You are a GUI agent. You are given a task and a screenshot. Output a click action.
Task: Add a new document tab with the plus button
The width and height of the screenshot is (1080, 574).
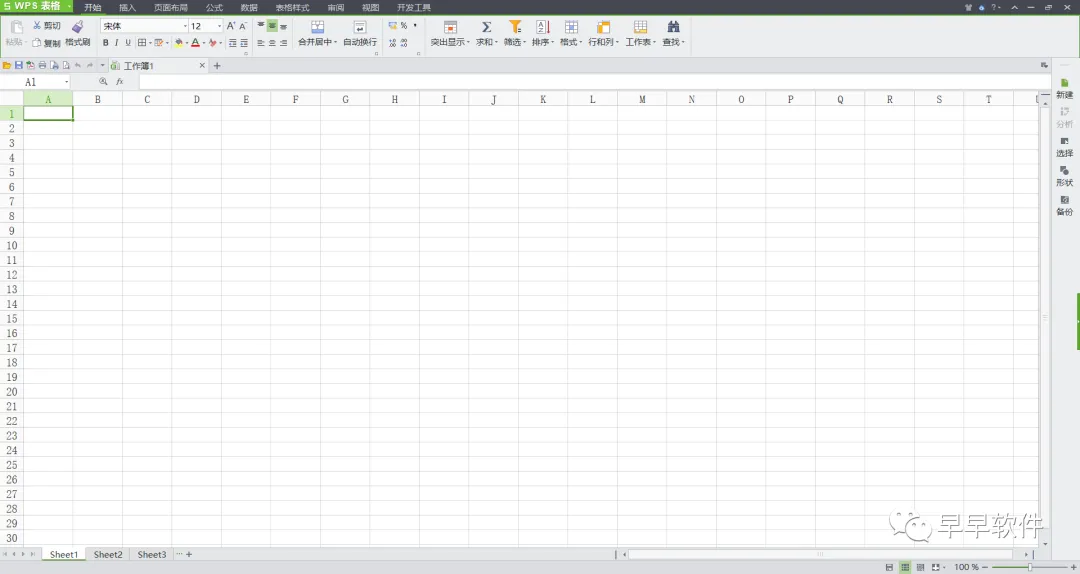click(217, 65)
